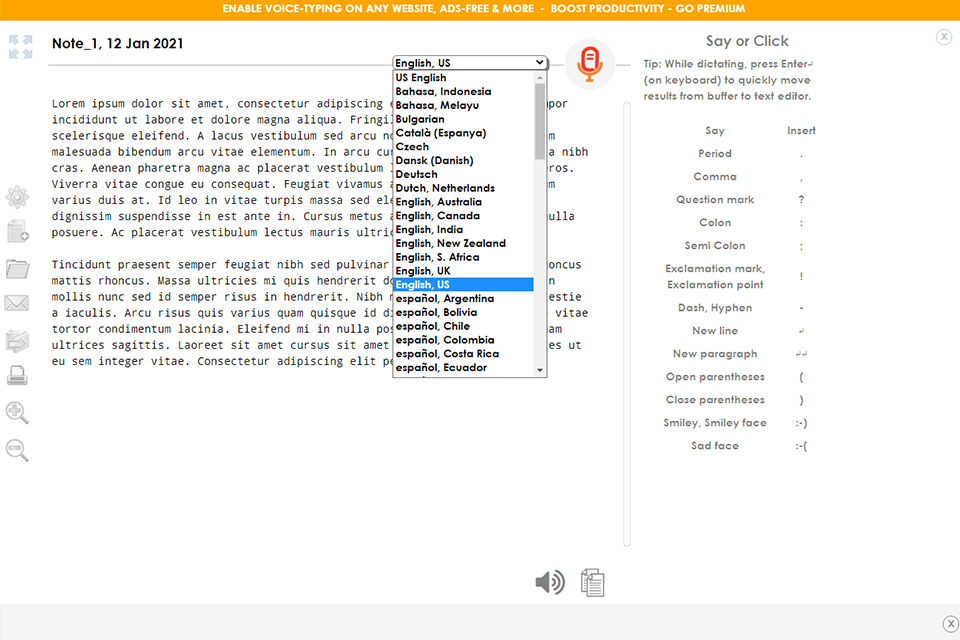This screenshot has width=960, height=640.
Task: Select Bahasa, Indonesia language option
Action: 463,91
